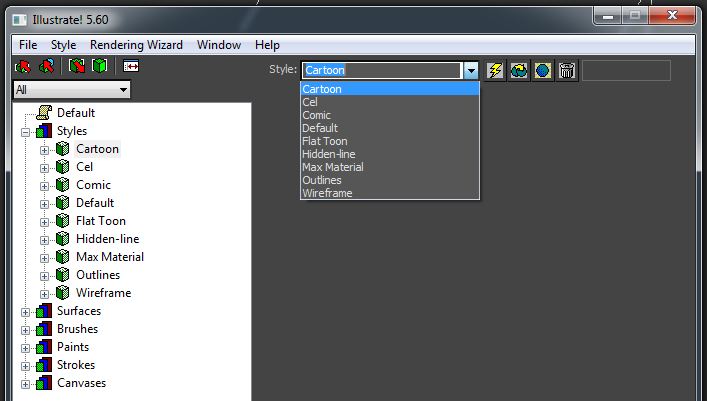Screen dimensions: 707x401
Task: Choose Default in the Style dropdown list
Action: (390, 128)
